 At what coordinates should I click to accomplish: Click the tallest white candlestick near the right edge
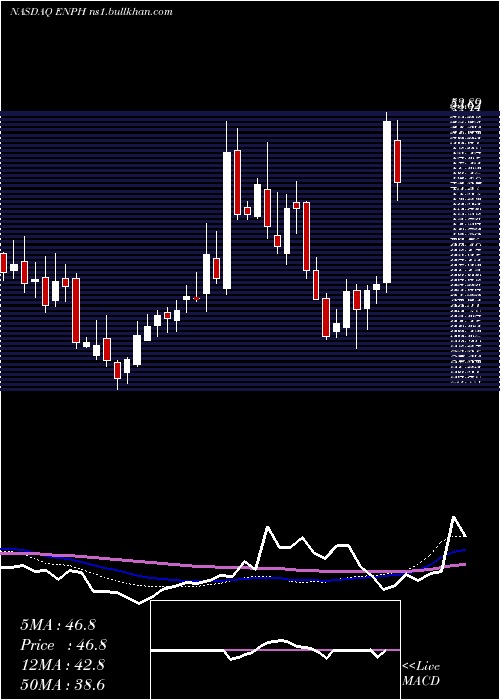point(387,202)
